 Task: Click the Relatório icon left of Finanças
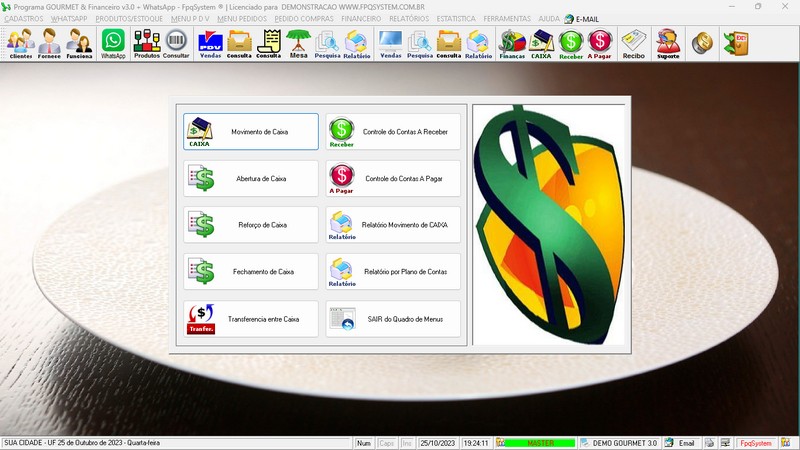point(479,44)
